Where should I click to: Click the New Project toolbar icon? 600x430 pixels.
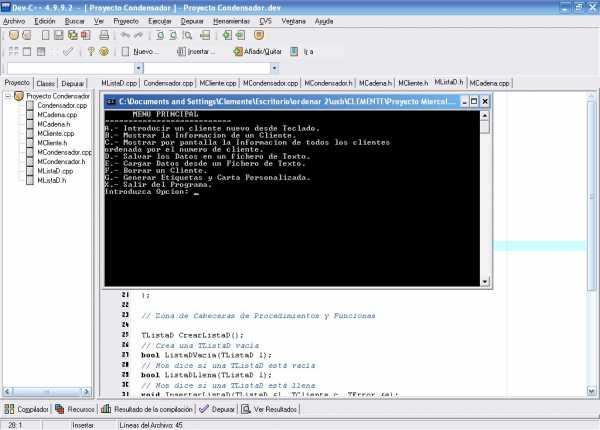point(14,35)
